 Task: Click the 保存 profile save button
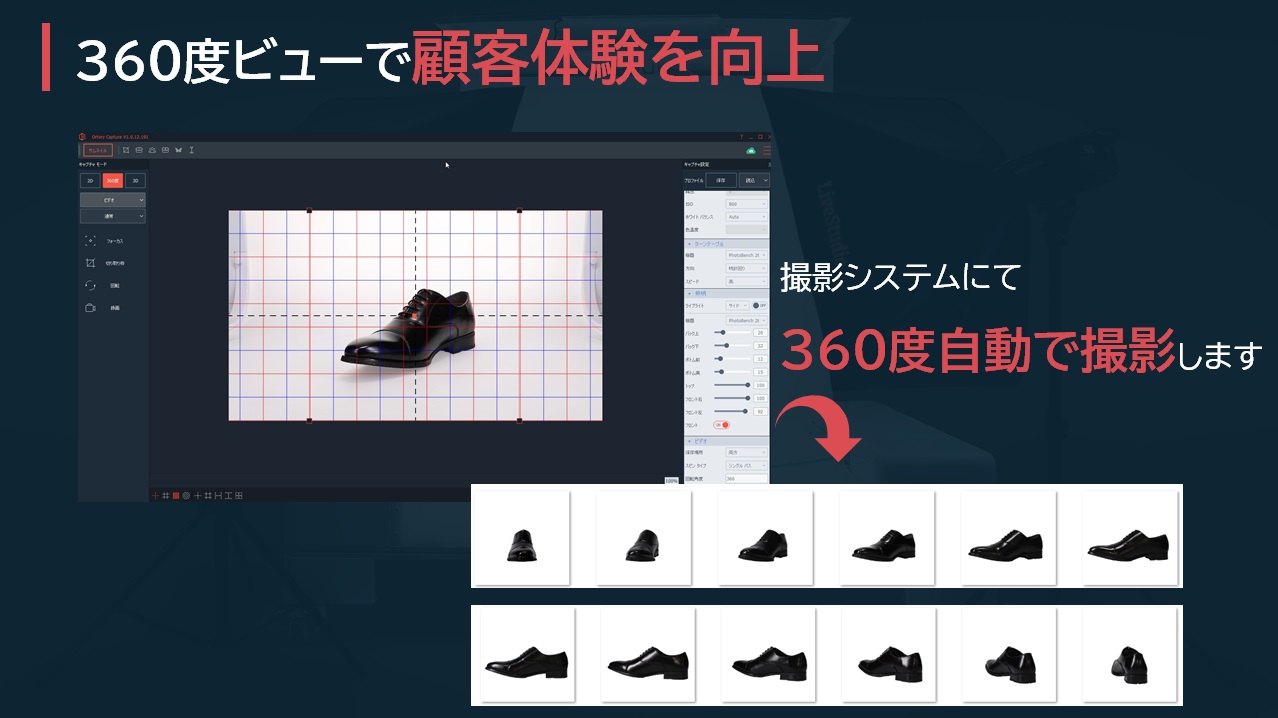pos(721,180)
